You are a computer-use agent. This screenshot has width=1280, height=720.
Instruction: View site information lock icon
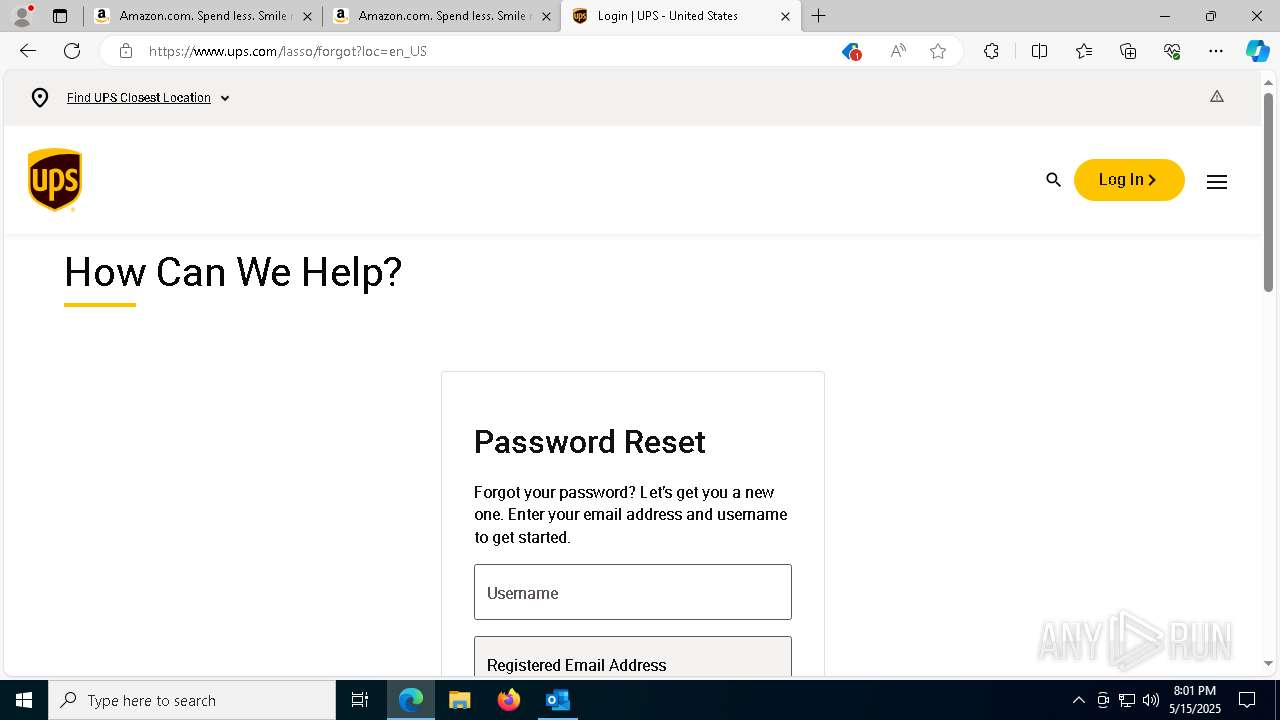(125, 51)
